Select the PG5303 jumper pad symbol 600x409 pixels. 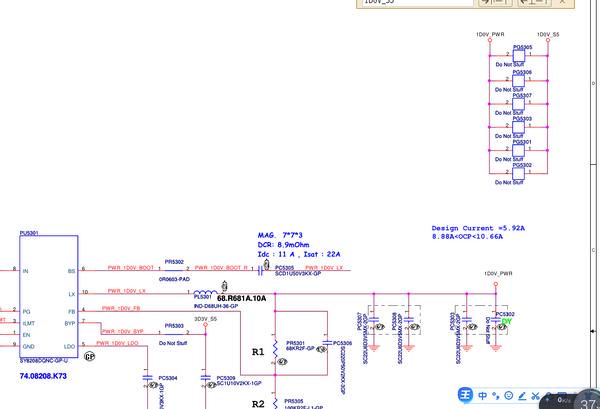point(518,127)
